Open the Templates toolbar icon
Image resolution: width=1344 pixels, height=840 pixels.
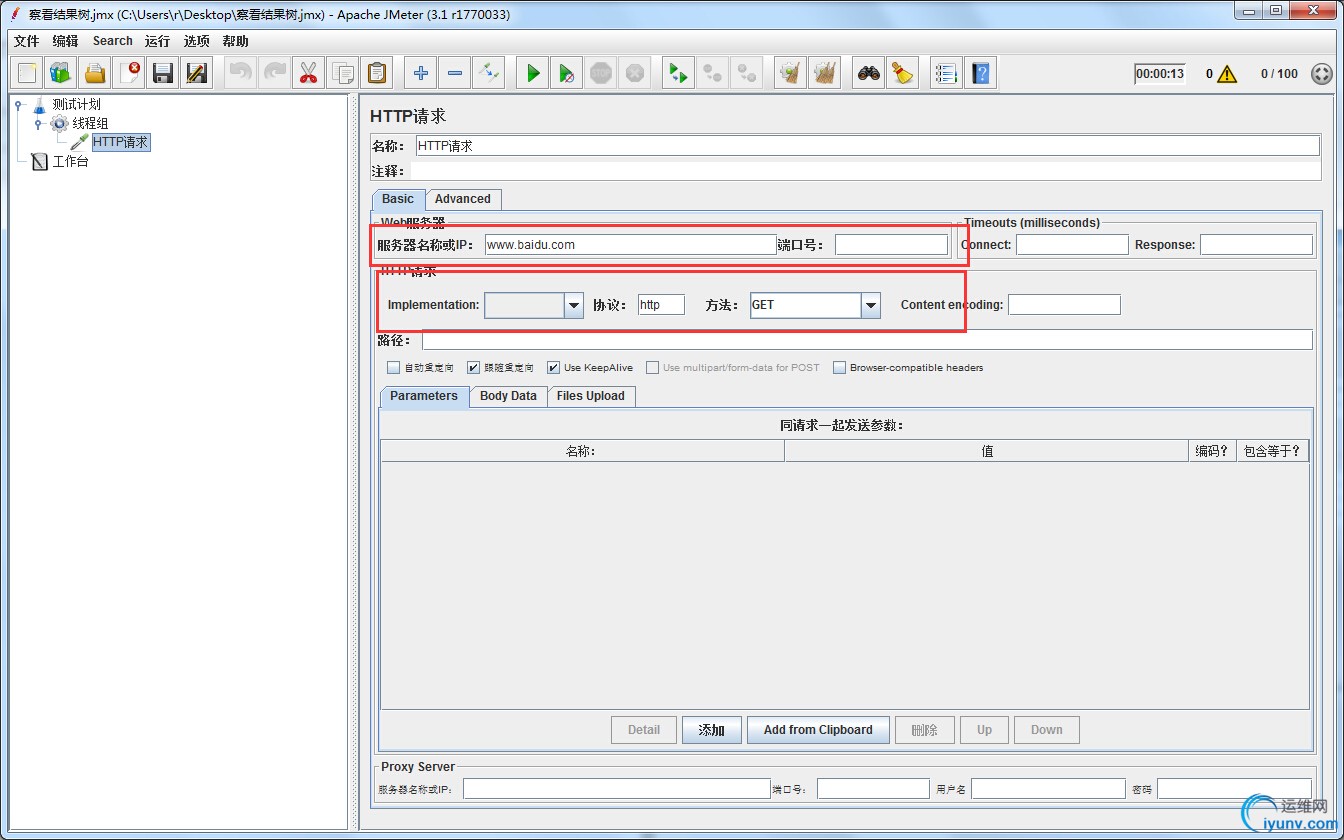tap(62, 73)
